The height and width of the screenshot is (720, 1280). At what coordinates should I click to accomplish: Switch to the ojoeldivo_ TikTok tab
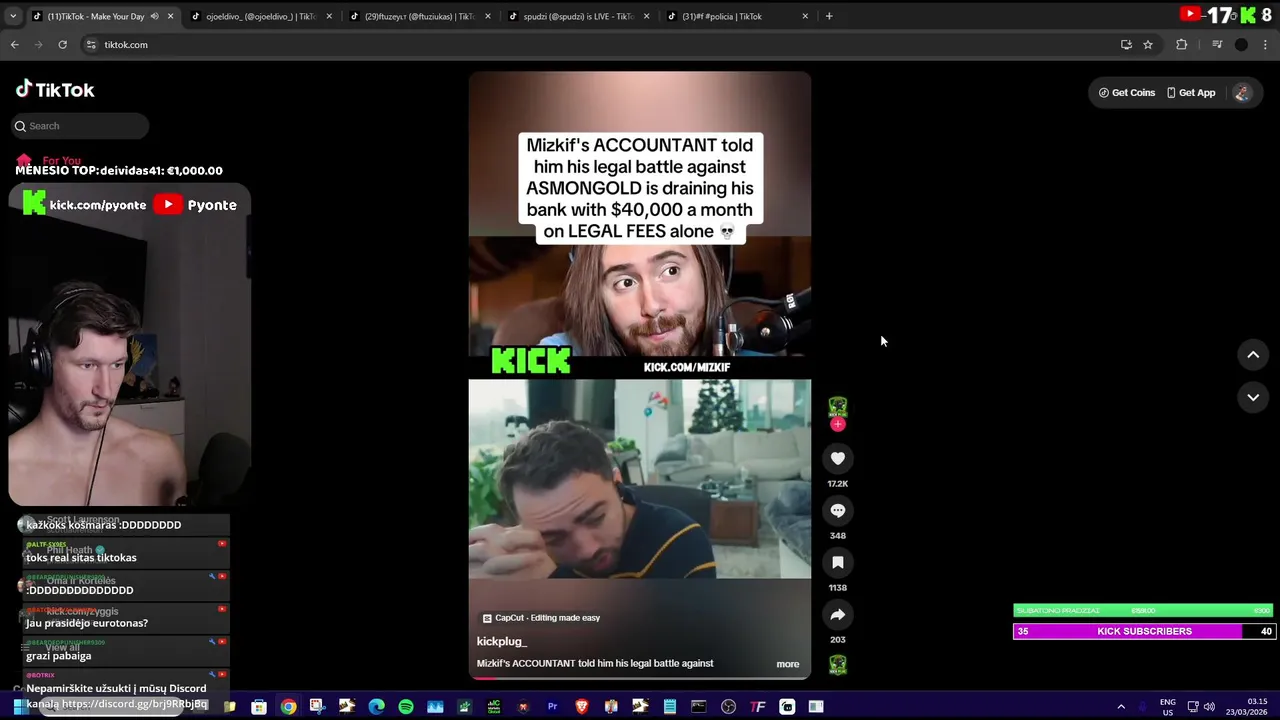262,16
